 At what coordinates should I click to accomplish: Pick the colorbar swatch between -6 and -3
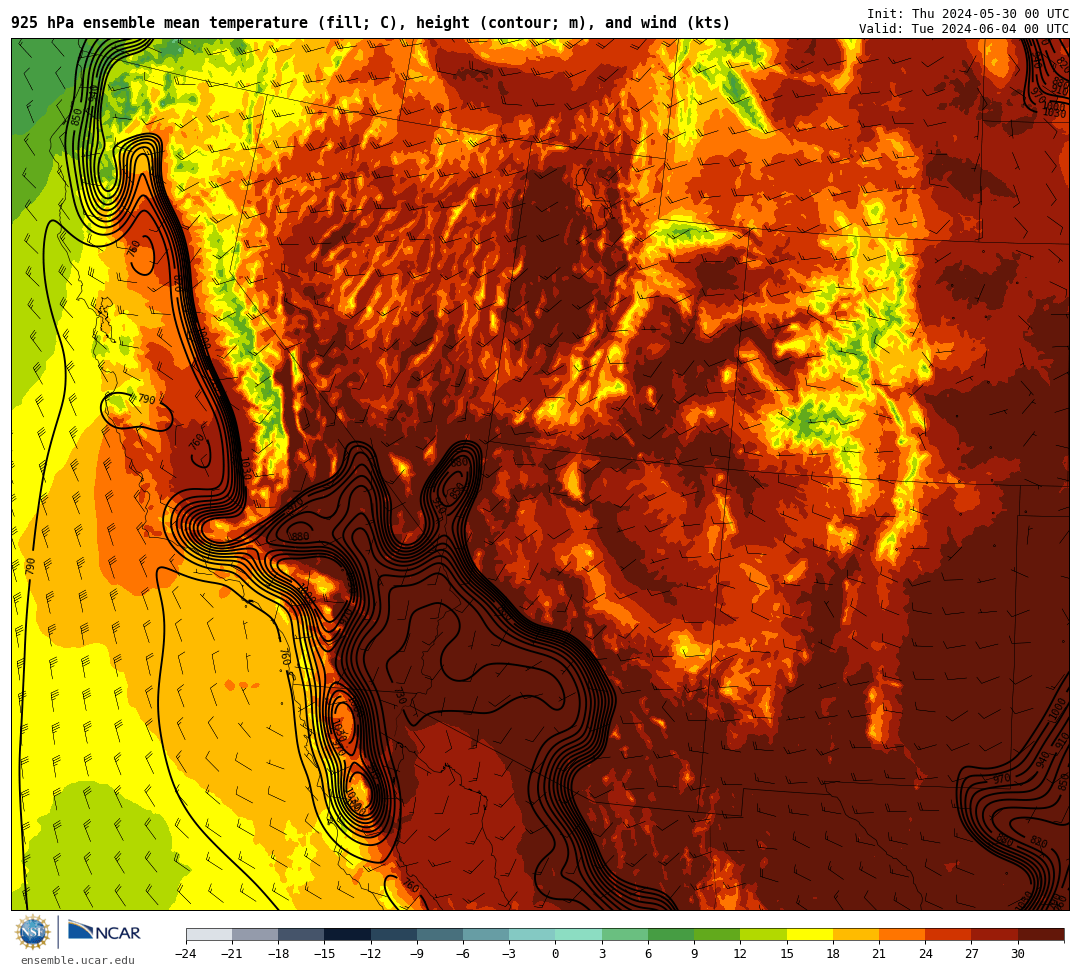486,934
